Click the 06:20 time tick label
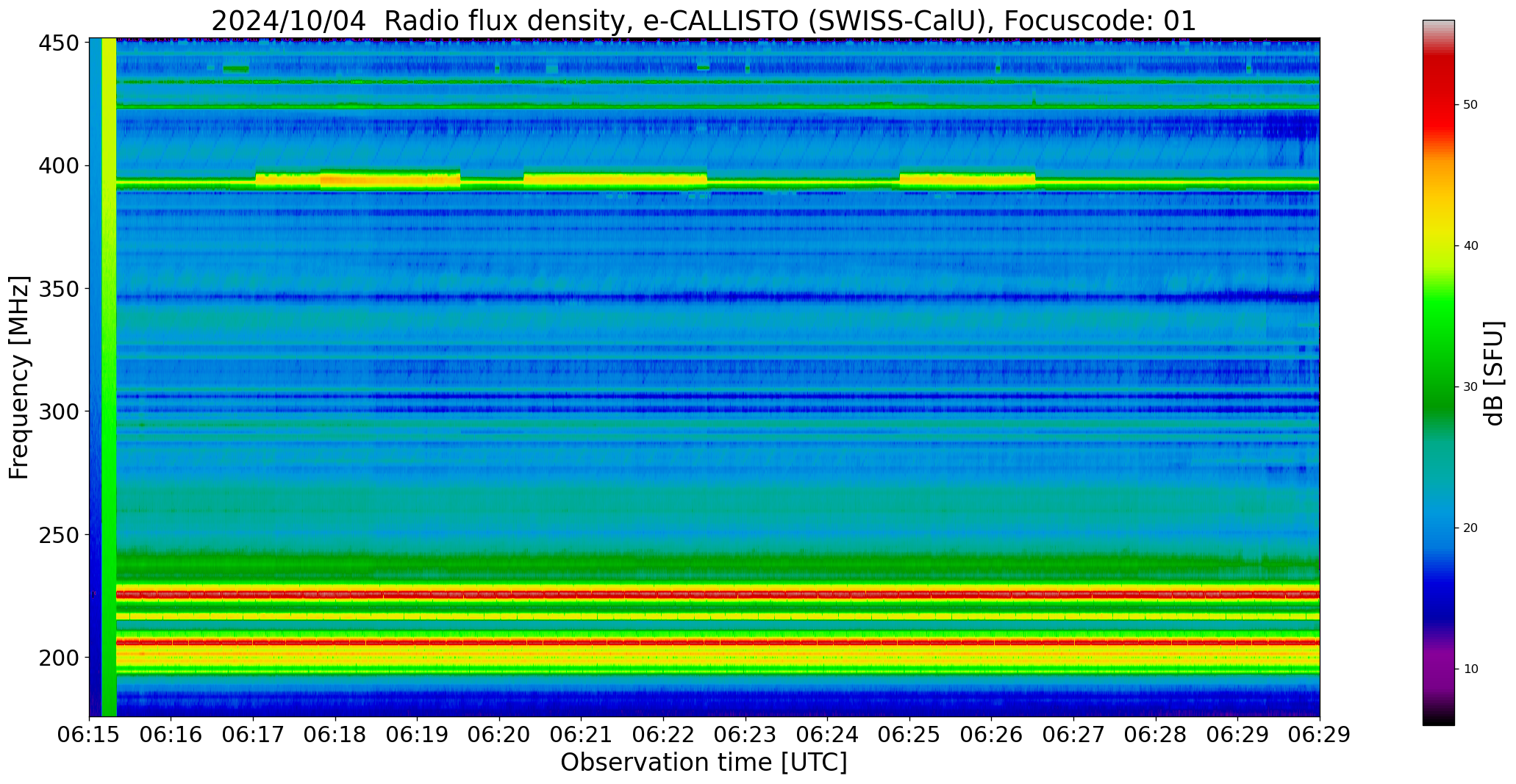The height and width of the screenshot is (784, 1516). (x=499, y=735)
